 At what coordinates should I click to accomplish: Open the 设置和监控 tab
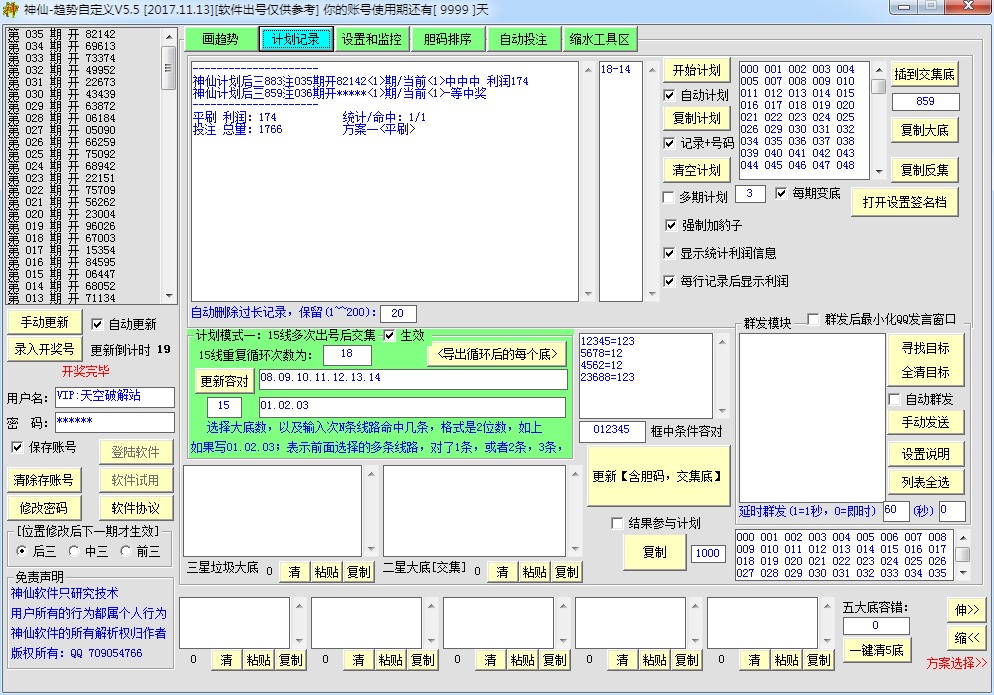click(370, 39)
